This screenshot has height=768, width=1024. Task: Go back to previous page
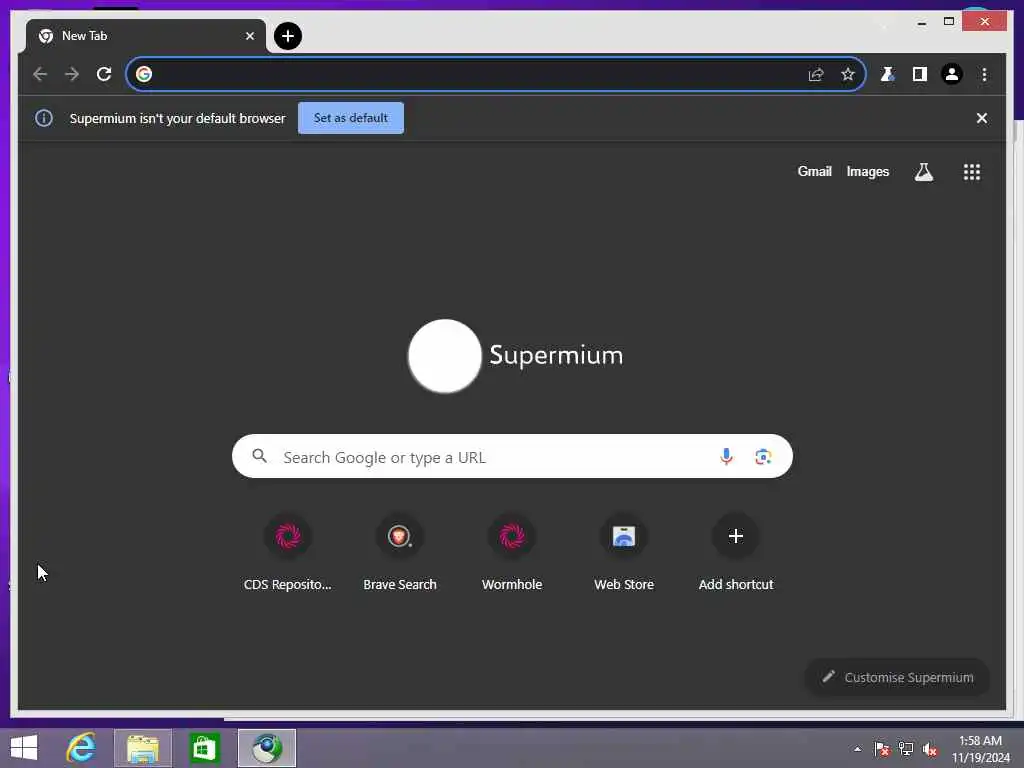40,74
